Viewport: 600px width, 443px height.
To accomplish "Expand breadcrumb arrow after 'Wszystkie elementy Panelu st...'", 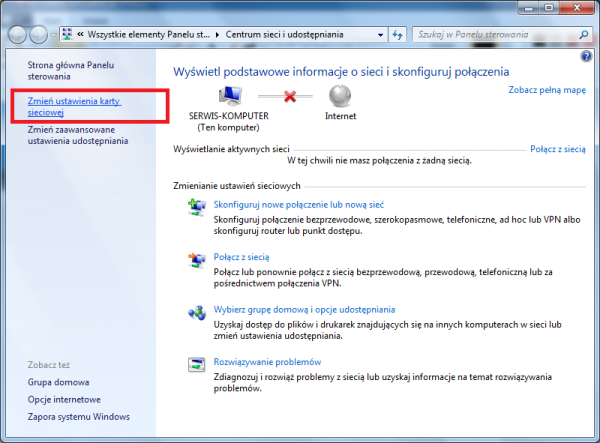I will [x=217, y=35].
